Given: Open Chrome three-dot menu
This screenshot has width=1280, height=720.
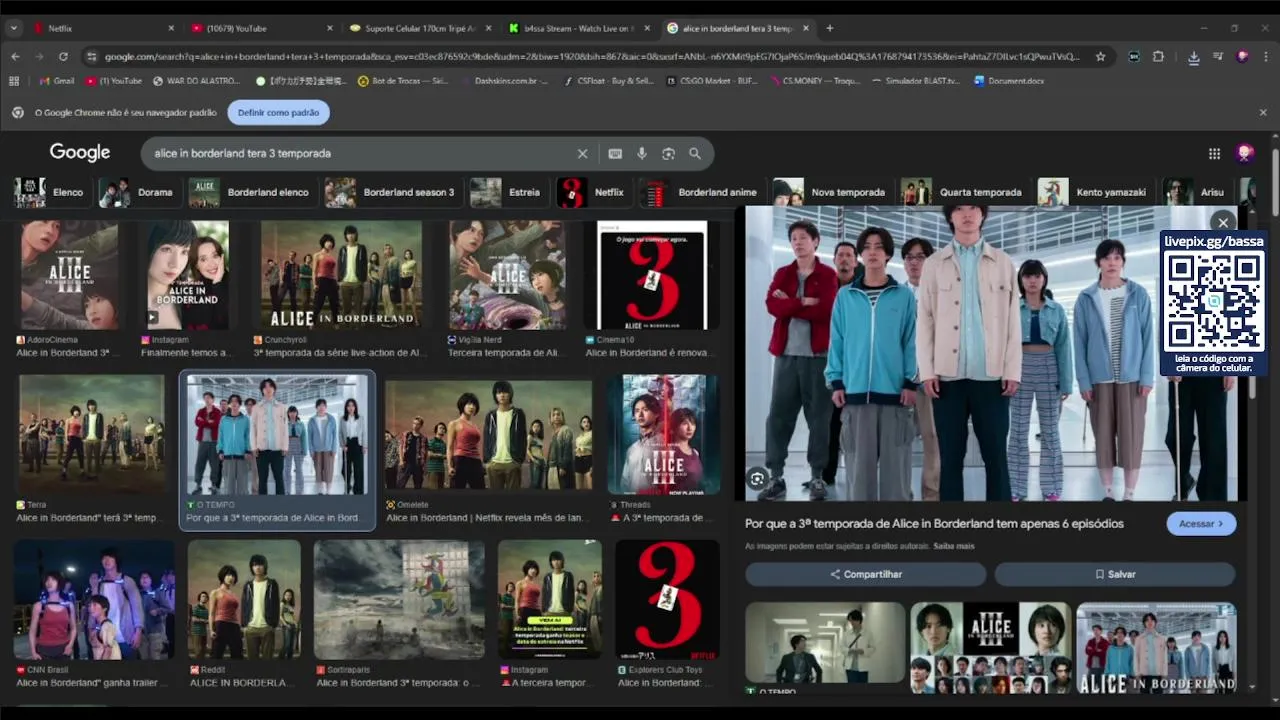Looking at the screenshot, I should [1266, 57].
